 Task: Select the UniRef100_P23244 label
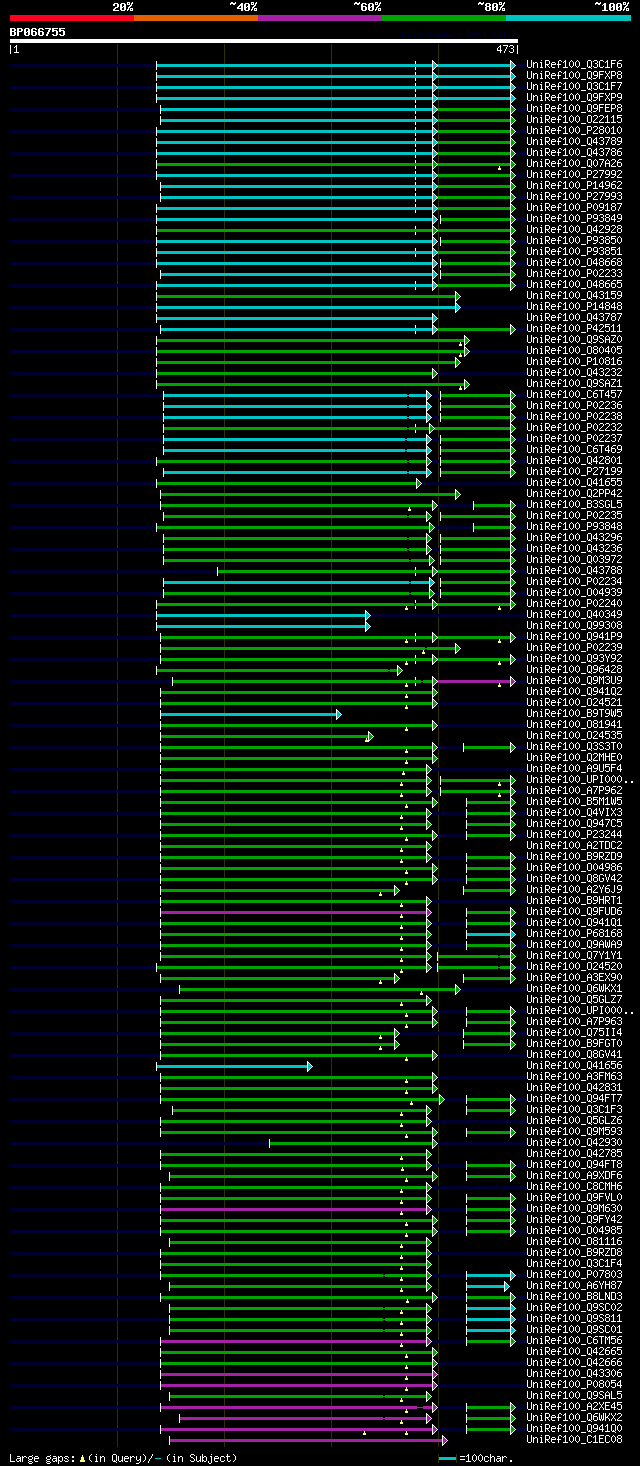click(574, 834)
